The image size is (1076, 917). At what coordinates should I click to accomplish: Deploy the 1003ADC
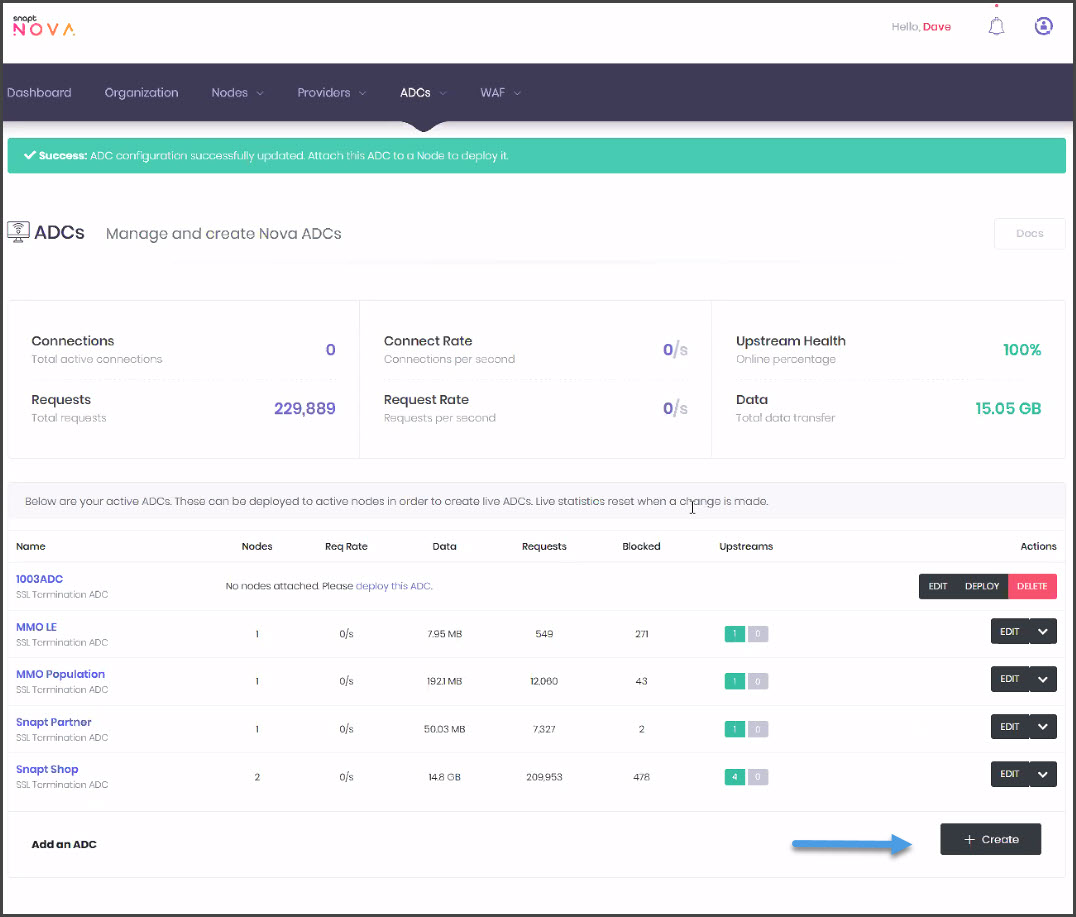pyautogui.click(x=982, y=586)
